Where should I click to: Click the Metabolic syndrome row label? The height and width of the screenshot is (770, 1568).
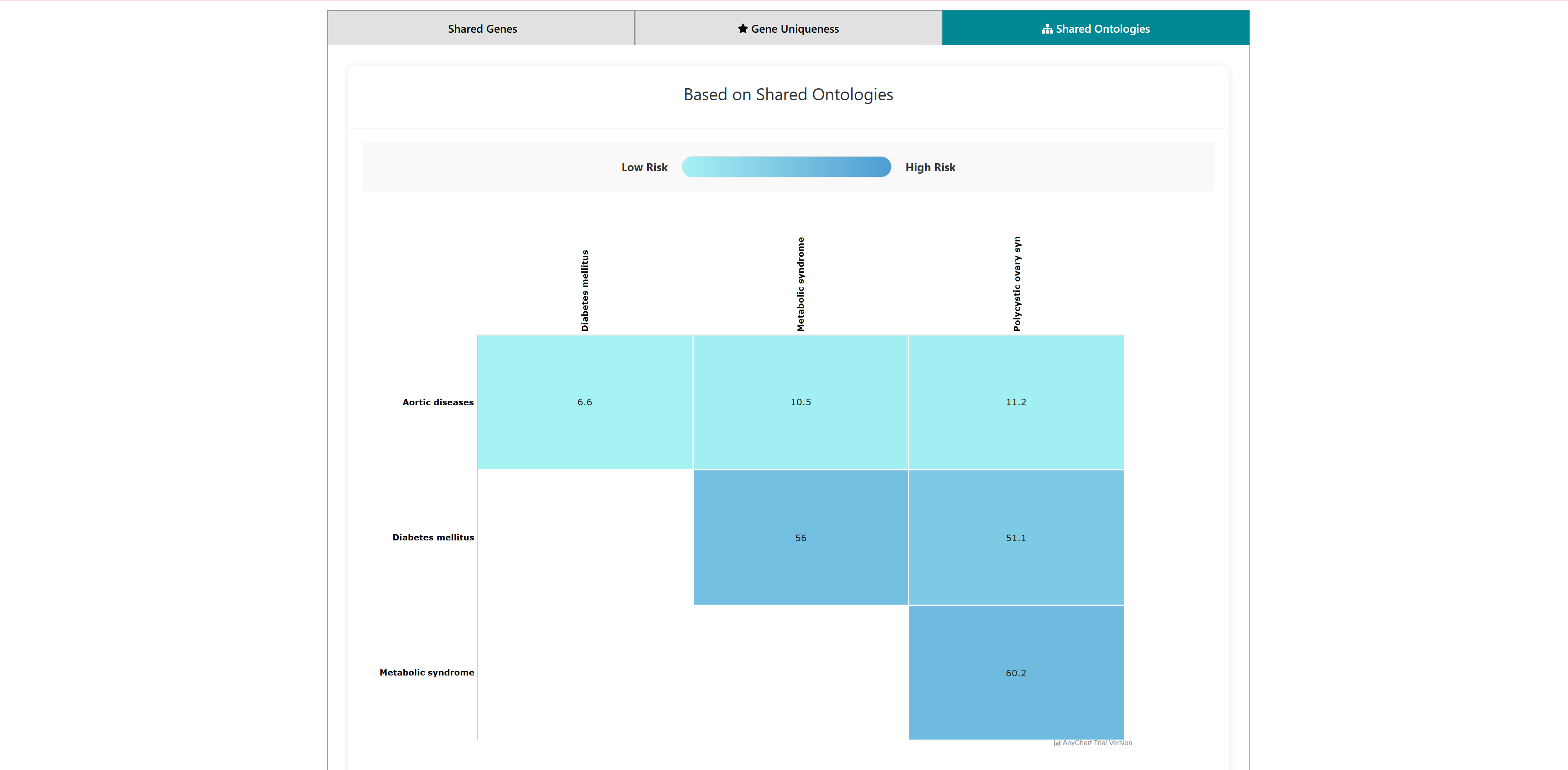coord(427,673)
